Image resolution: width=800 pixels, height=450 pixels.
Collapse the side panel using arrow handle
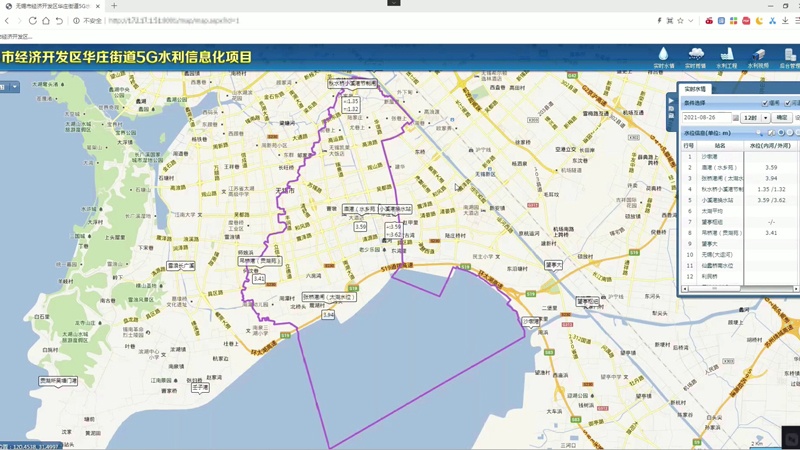[x=671, y=101]
